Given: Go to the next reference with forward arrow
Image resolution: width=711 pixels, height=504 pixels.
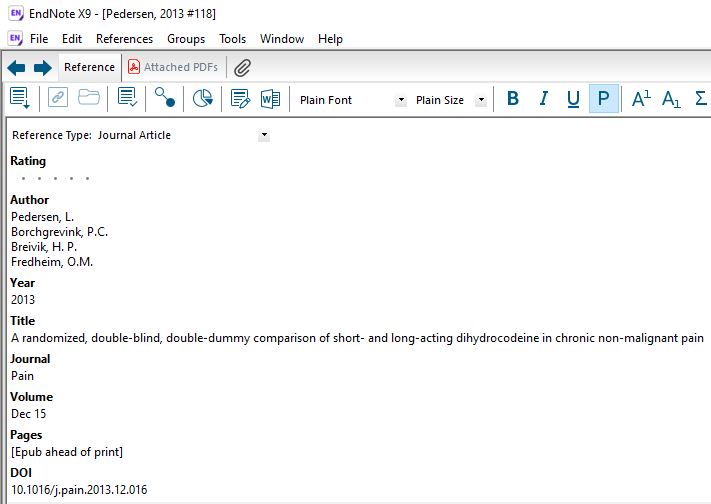Looking at the screenshot, I should coord(42,68).
